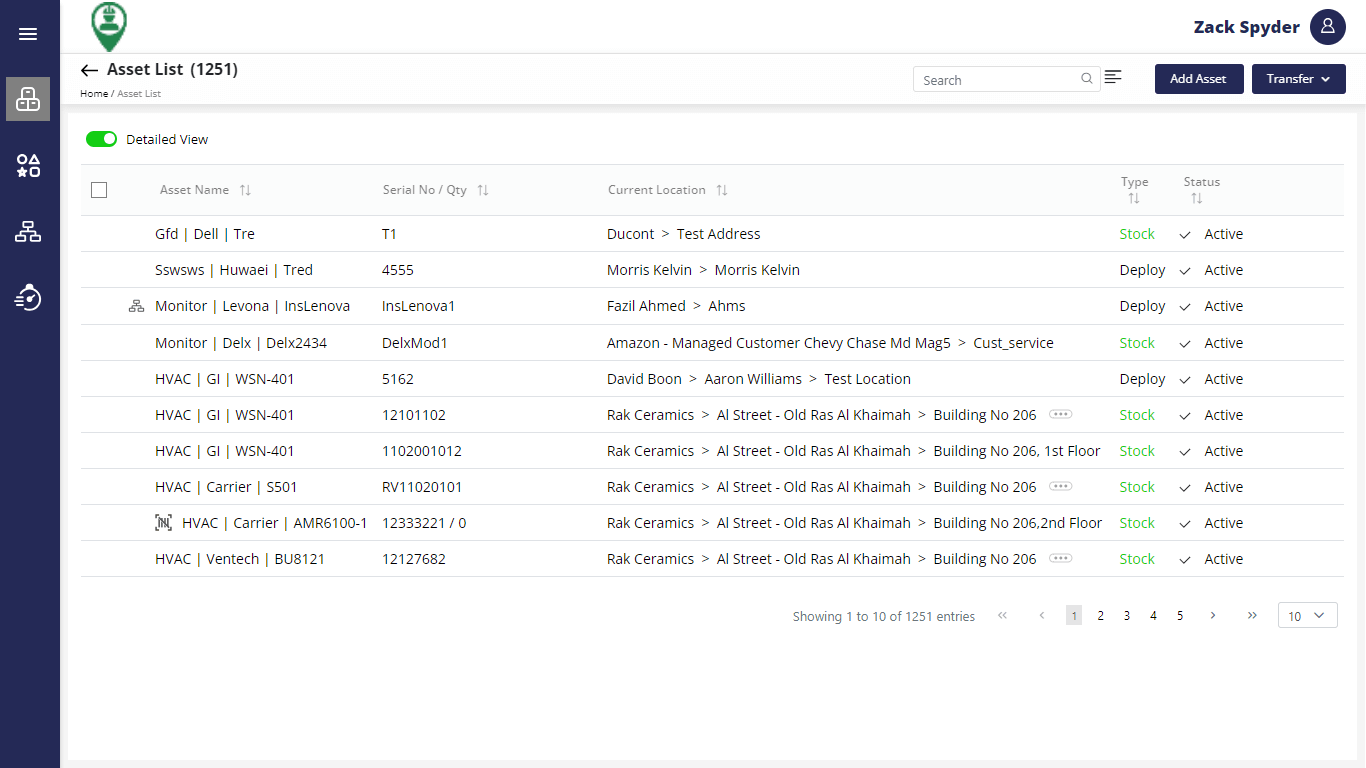The height and width of the screenshot is (768, 1366).
Task: Sort by Asset Name arrows
Action: [245, 190]
